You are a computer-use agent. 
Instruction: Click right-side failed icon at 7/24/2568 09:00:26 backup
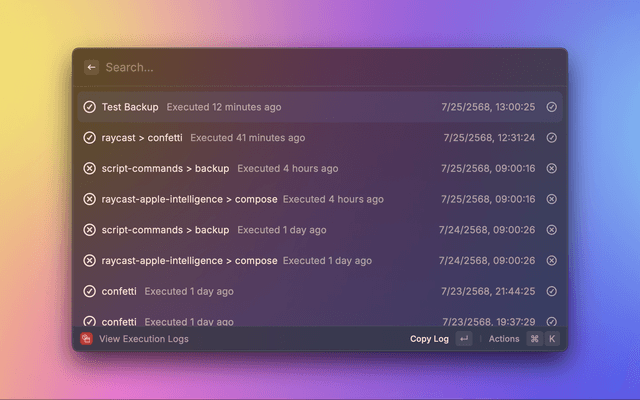pos(551,230)
